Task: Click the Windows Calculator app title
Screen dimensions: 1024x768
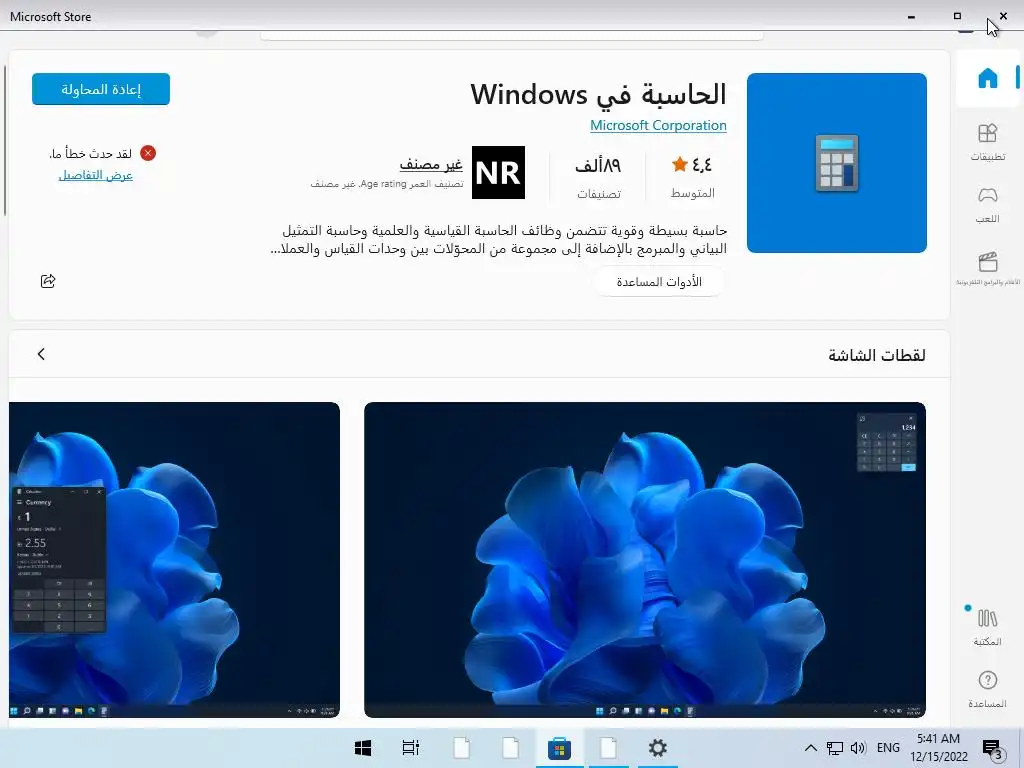Action: (x=598, y=94)
